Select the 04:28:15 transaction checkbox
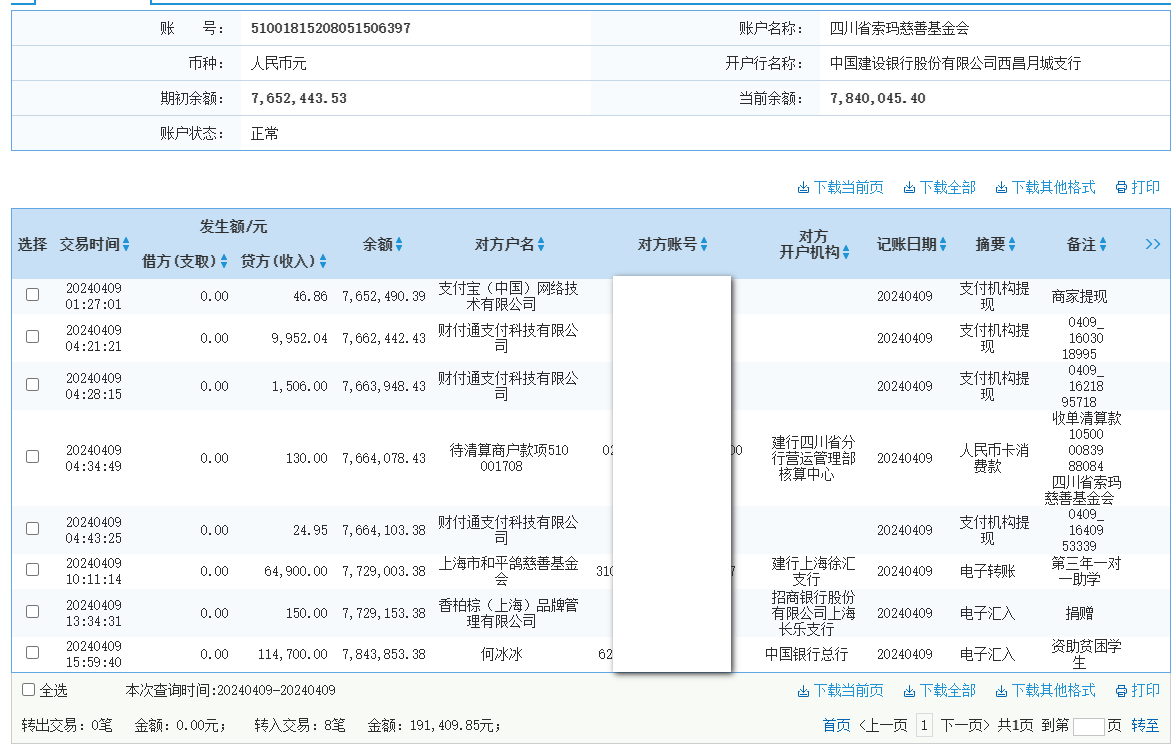Viewport: 1175px width, 745px height. tap(32, 384)
